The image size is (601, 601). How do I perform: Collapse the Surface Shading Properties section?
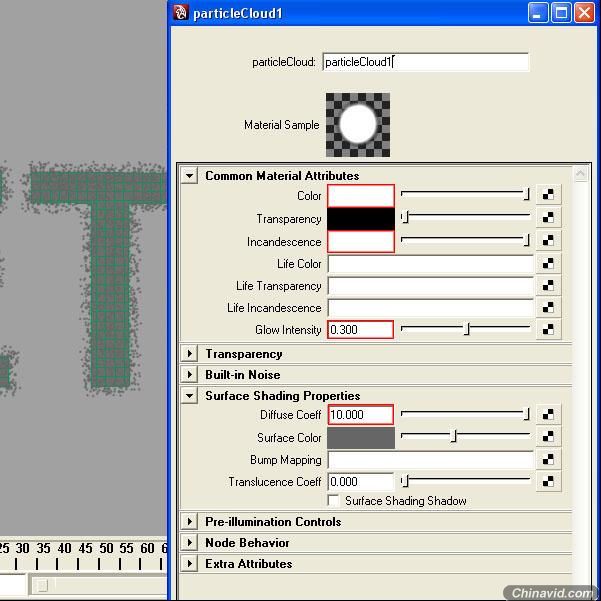[x=189, y=396]
